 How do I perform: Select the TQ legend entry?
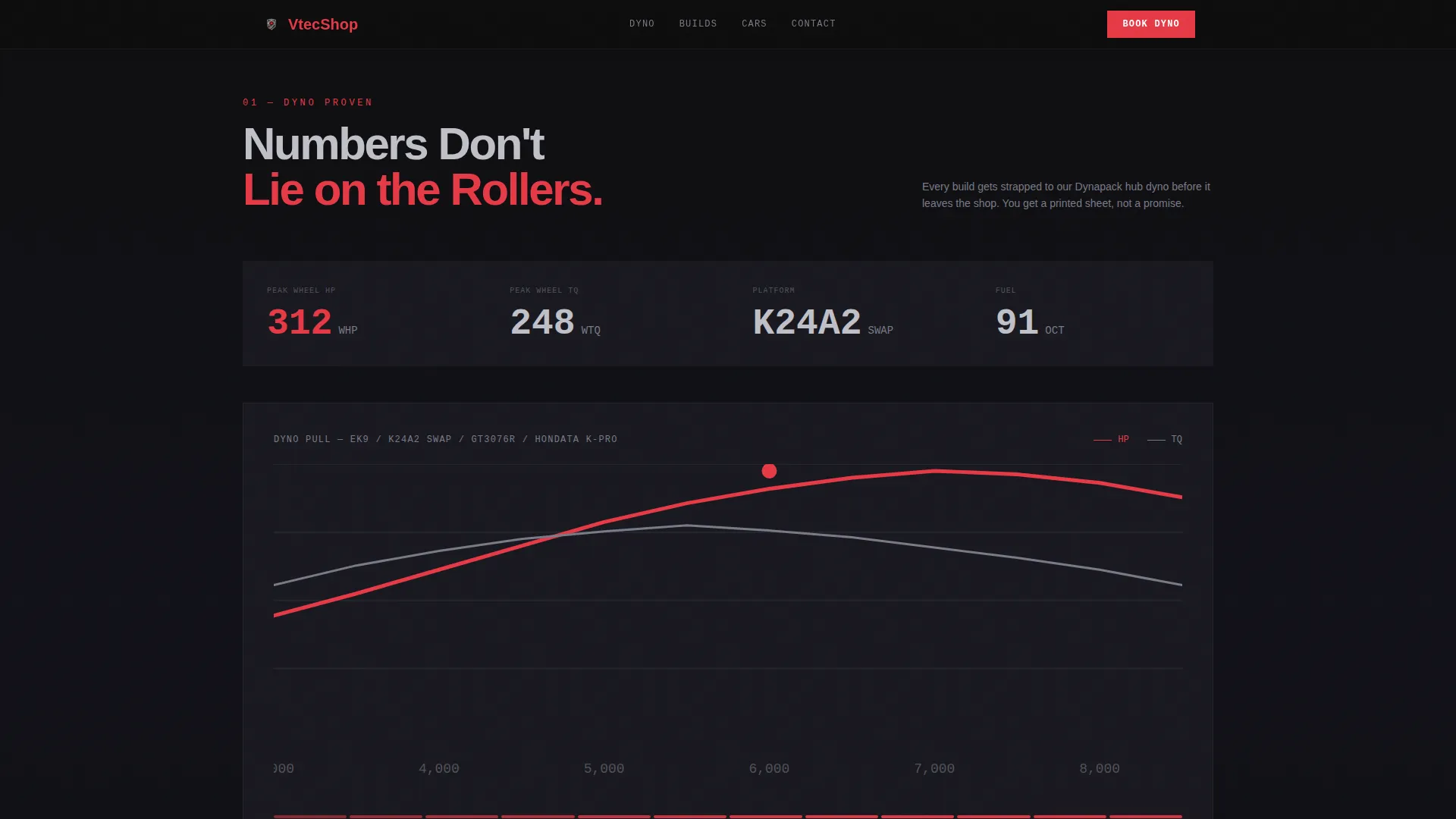(x=1165, y=439)
